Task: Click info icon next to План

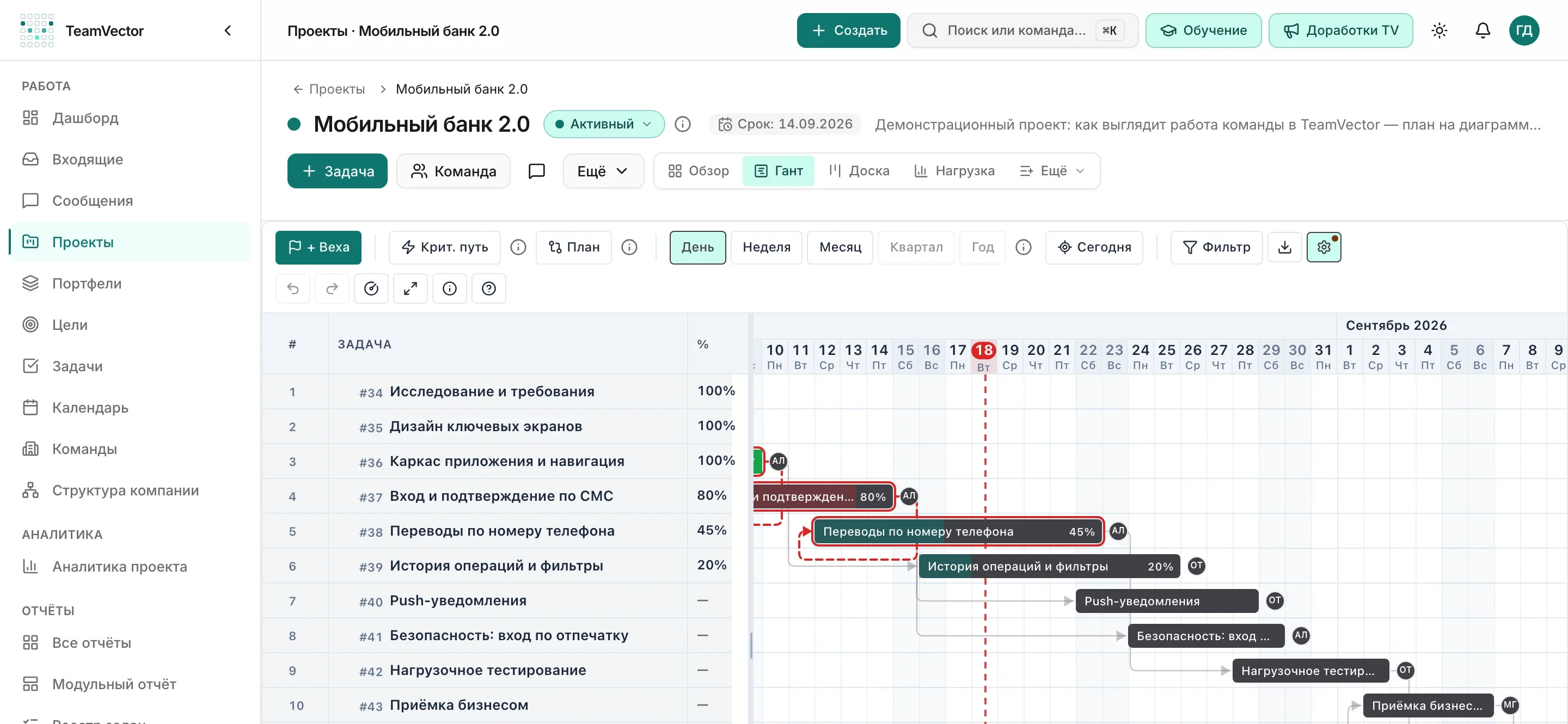Action: pos(629,247)
